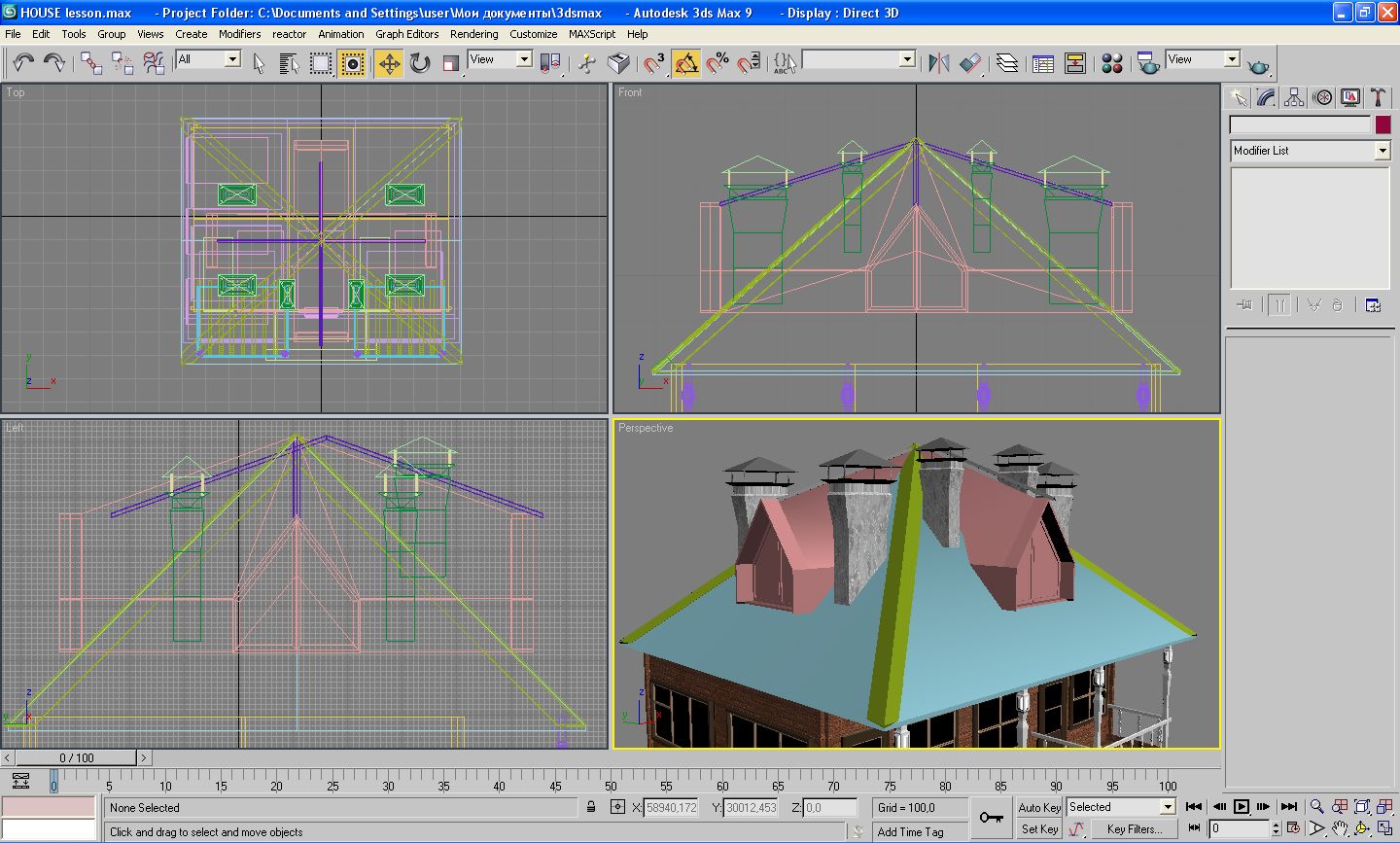Toggle the Angle Snap button

click(685, 63)
